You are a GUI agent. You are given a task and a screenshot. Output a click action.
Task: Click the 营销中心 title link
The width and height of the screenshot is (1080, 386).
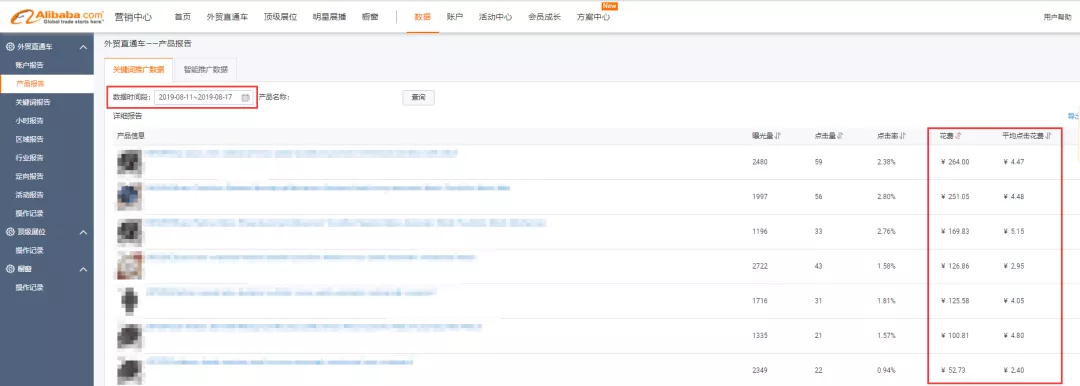point(134,17)
